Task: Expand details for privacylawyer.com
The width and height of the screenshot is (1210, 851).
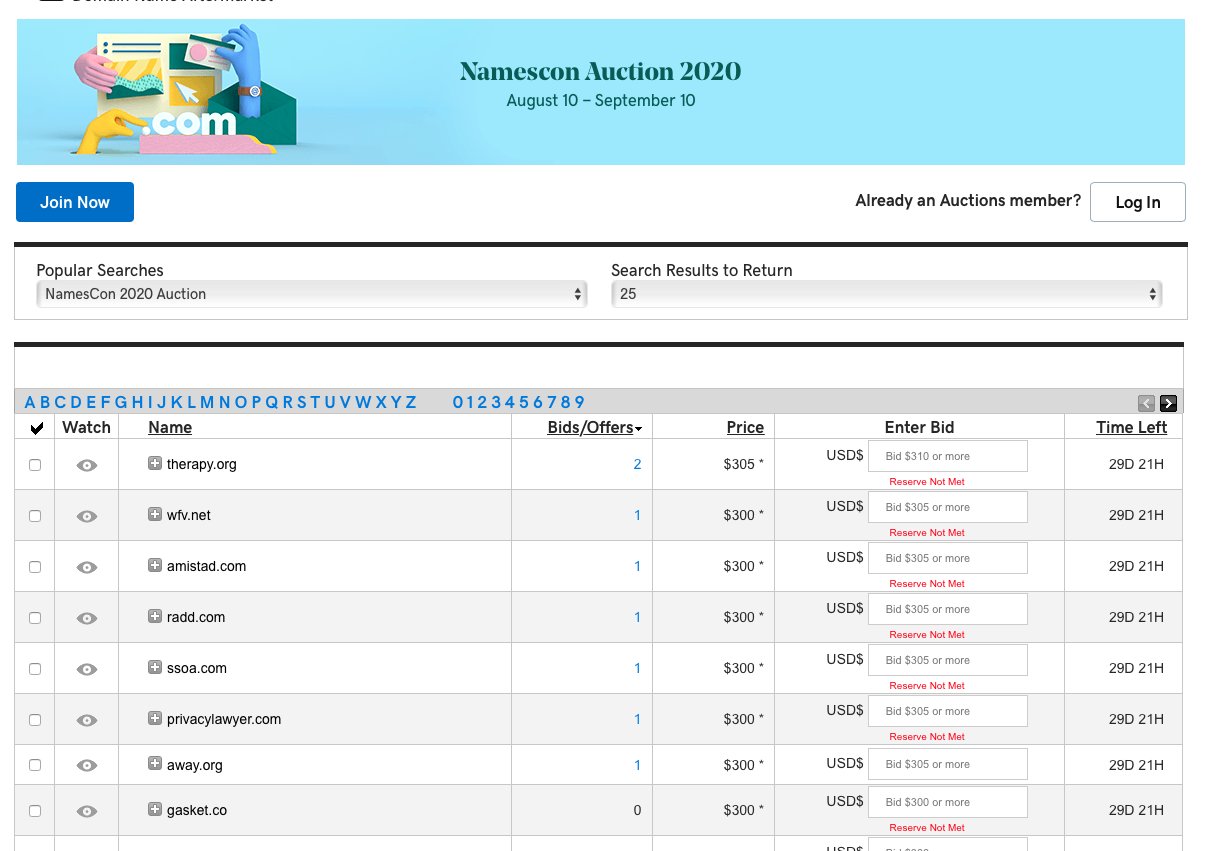Action: (155, 718)
